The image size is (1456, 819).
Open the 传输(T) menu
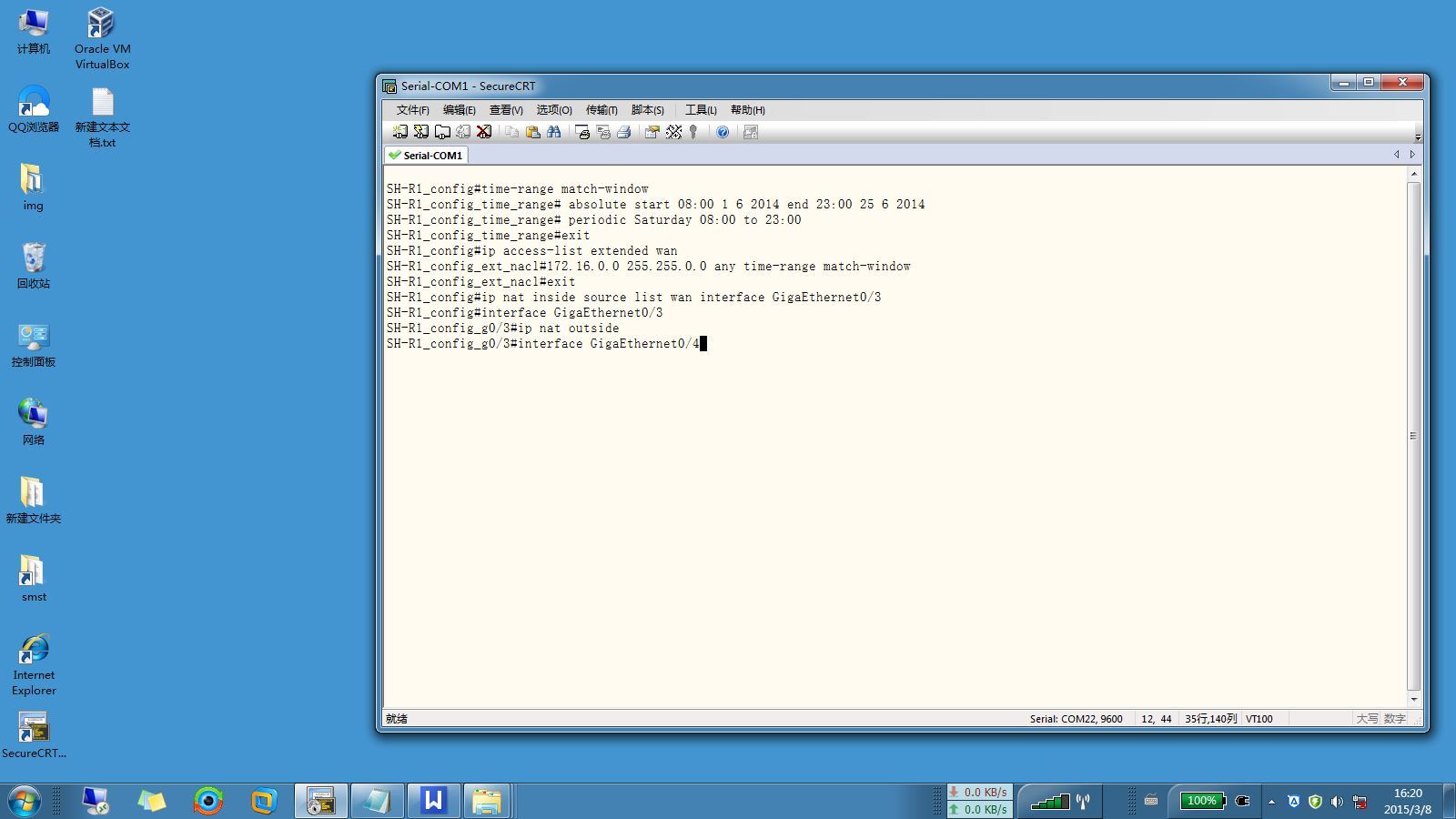pyautogui.click(x=602, y=110)
